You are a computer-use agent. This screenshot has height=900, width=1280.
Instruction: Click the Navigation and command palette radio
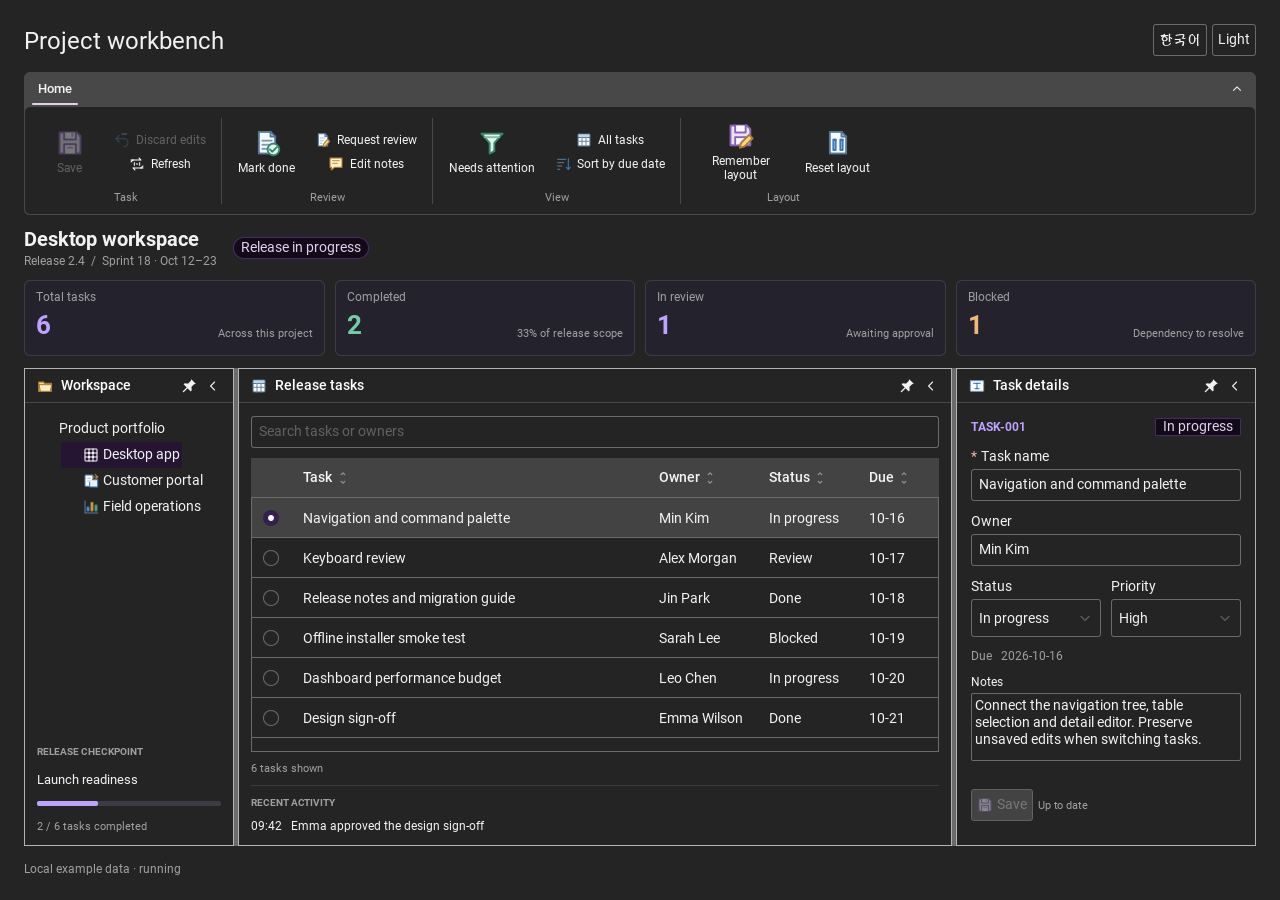tap(271, 518)
